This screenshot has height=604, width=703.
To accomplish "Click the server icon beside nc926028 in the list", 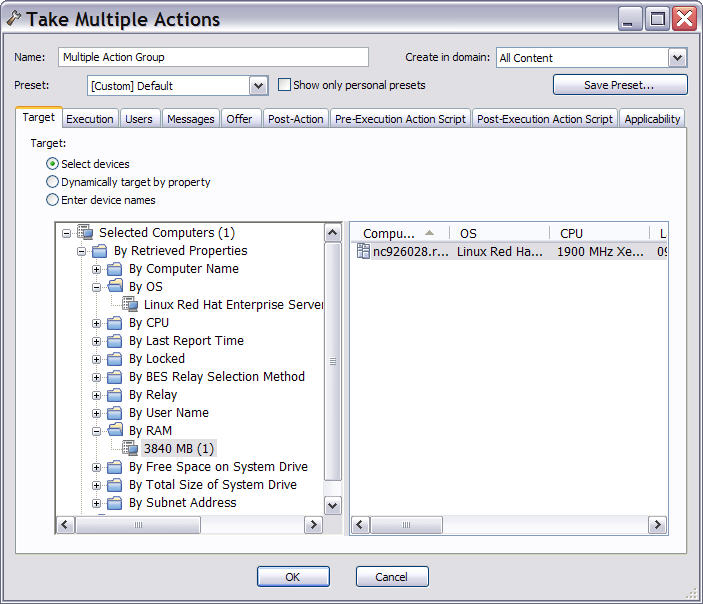I will pos(363,251).
